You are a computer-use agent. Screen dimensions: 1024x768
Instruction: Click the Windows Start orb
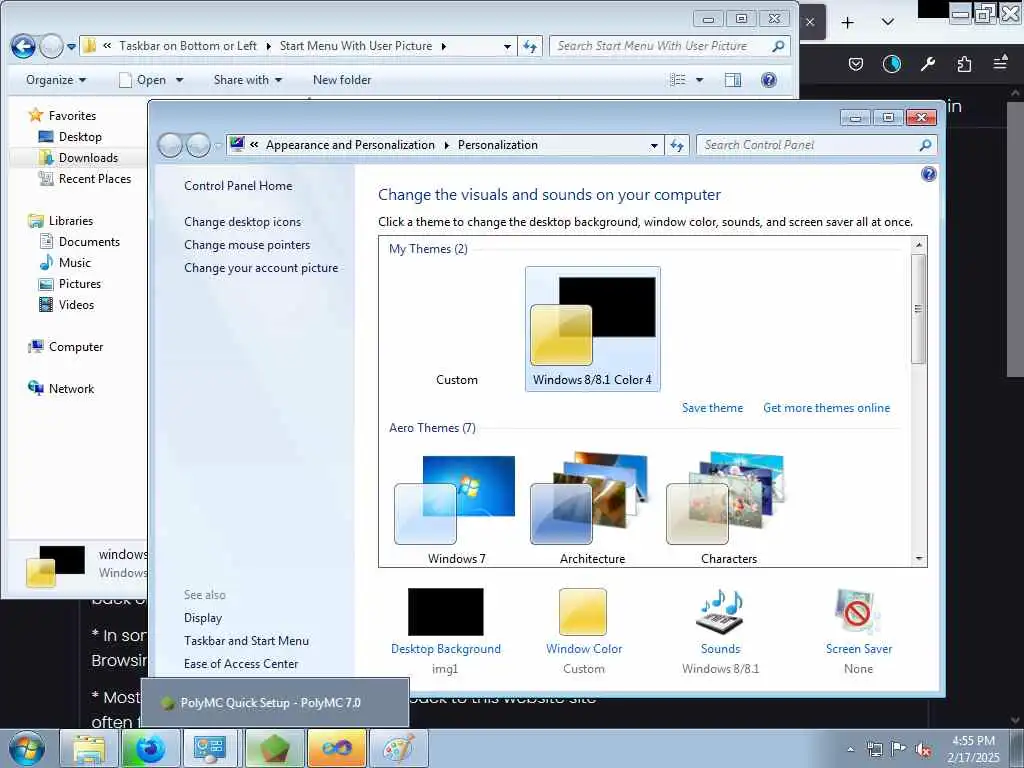coord(26,748)
